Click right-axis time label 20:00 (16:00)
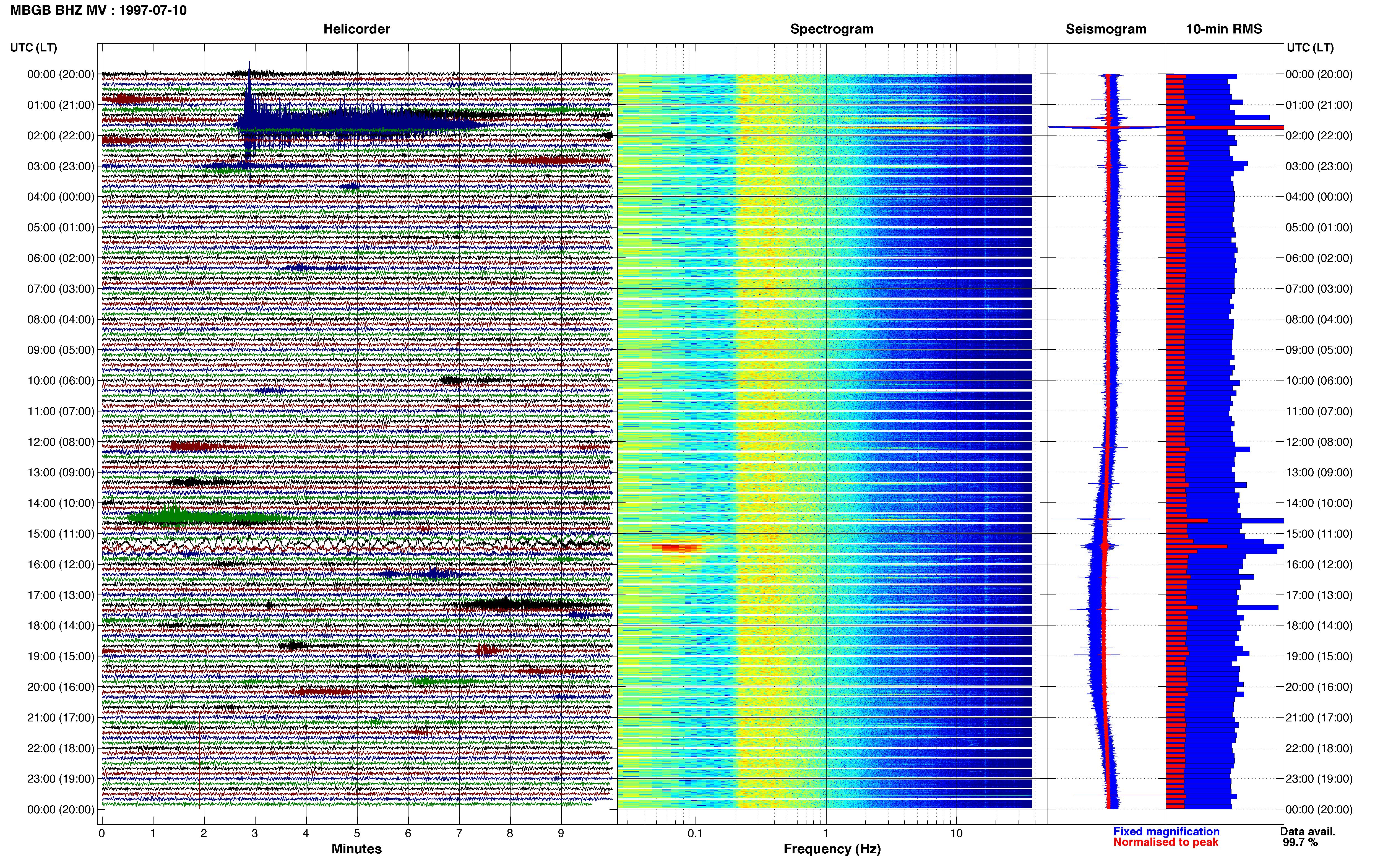This screenshot has width=1388, height=868. [1319, 687]
